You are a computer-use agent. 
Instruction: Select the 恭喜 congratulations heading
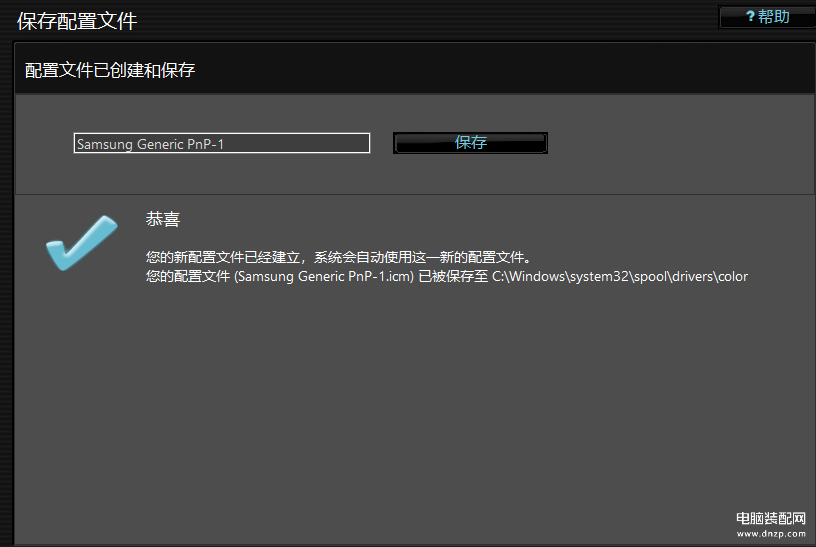pos(163,219)
